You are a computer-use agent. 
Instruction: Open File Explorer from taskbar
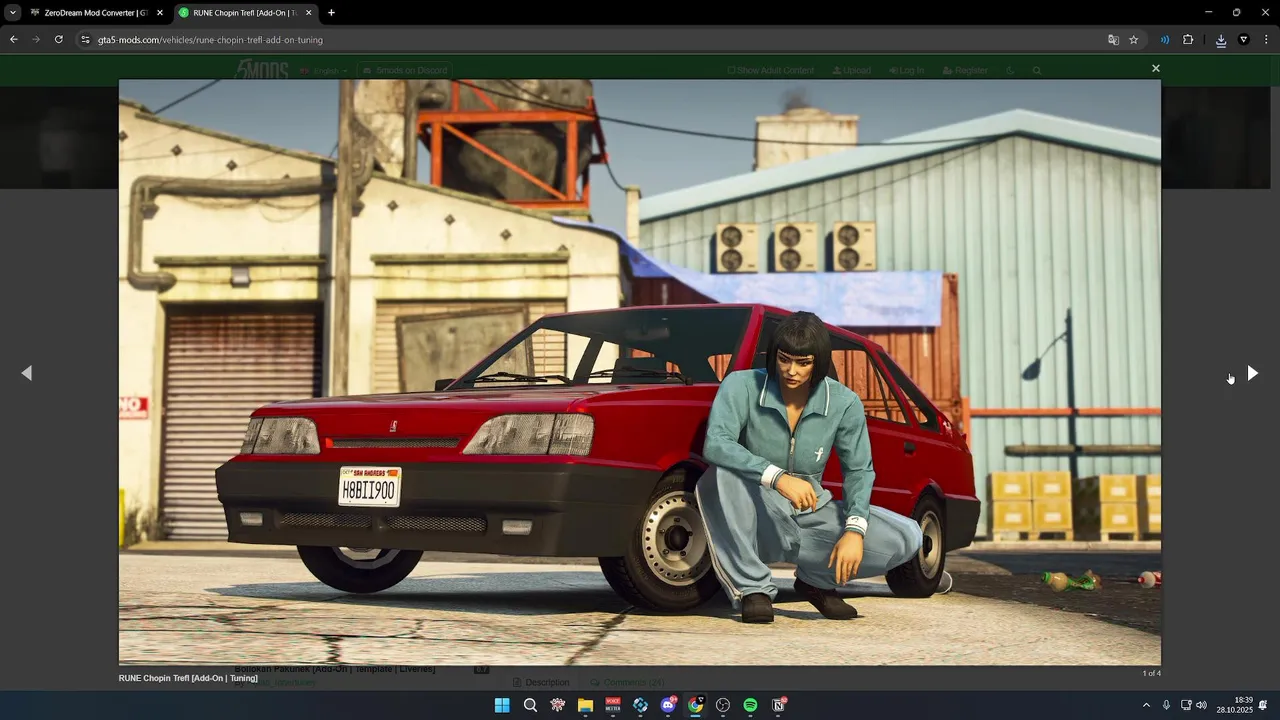(585, 705)
